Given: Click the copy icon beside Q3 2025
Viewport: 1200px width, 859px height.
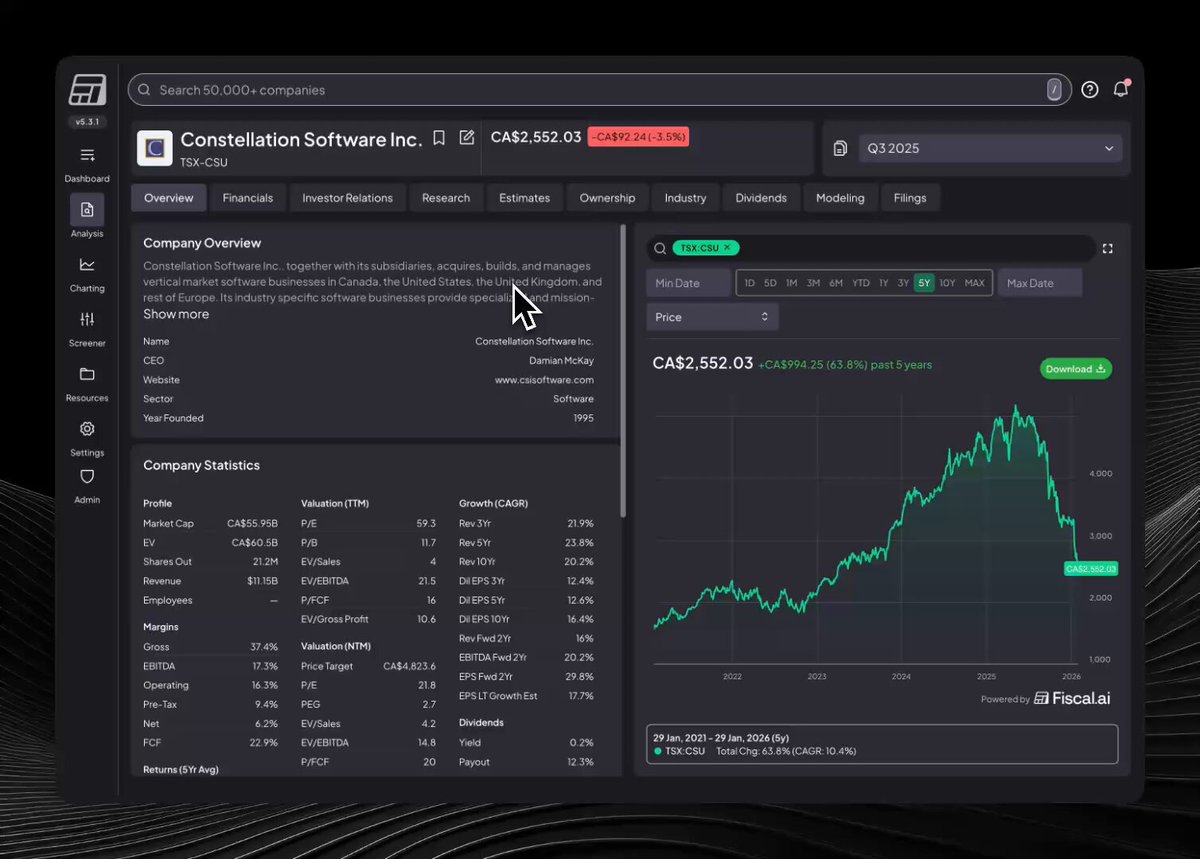Looking at the screenshot, I should coord(840,148).
